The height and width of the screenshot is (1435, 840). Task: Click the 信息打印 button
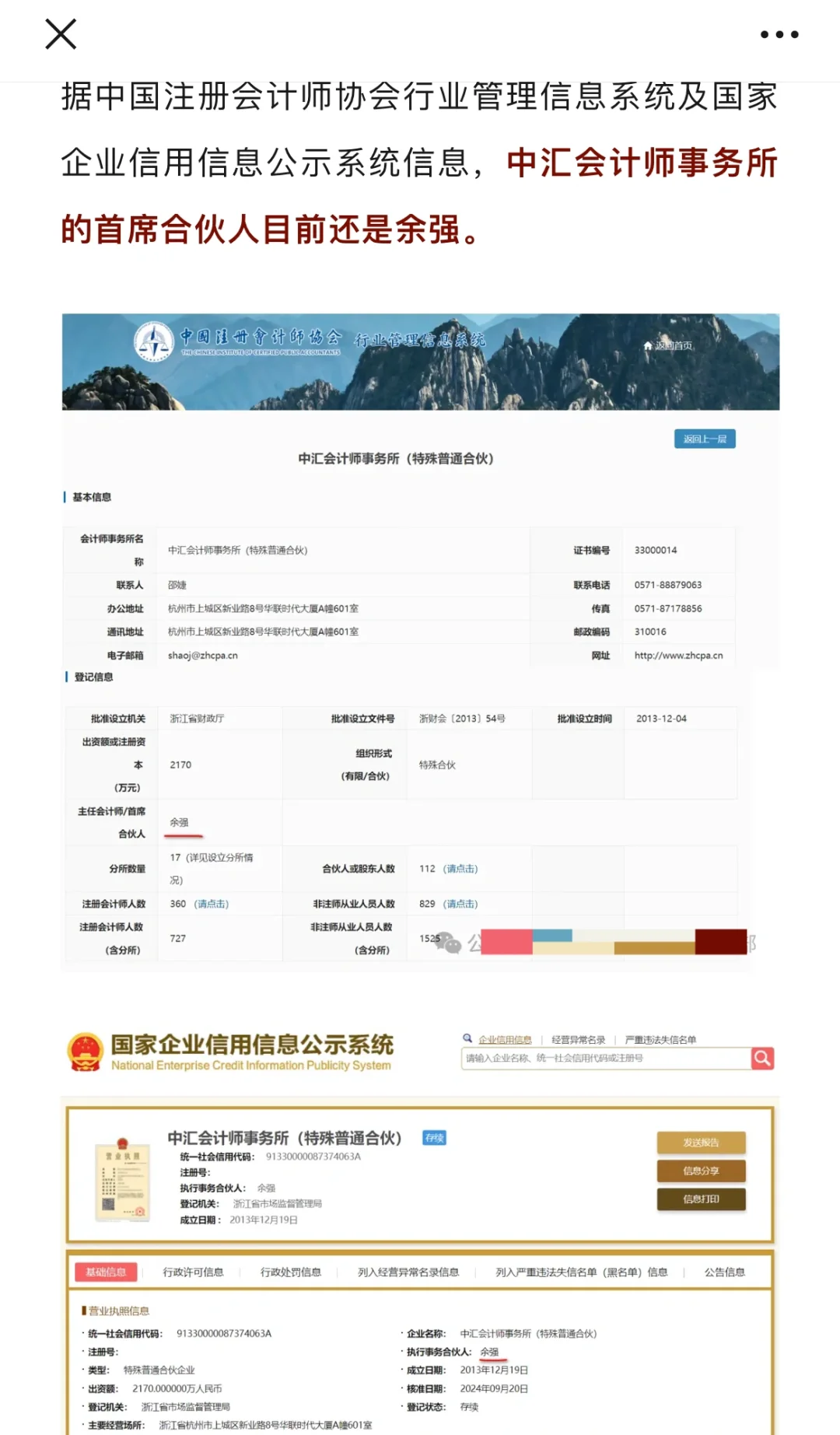click(702, 1199)
